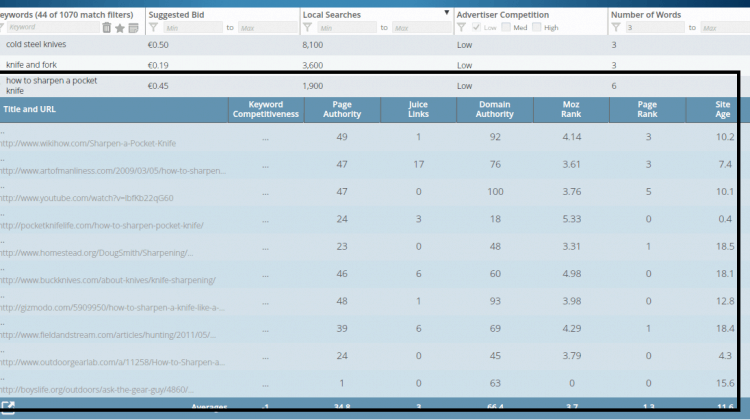
Task: Sort by Page Rank column
Action: (647, 109)
